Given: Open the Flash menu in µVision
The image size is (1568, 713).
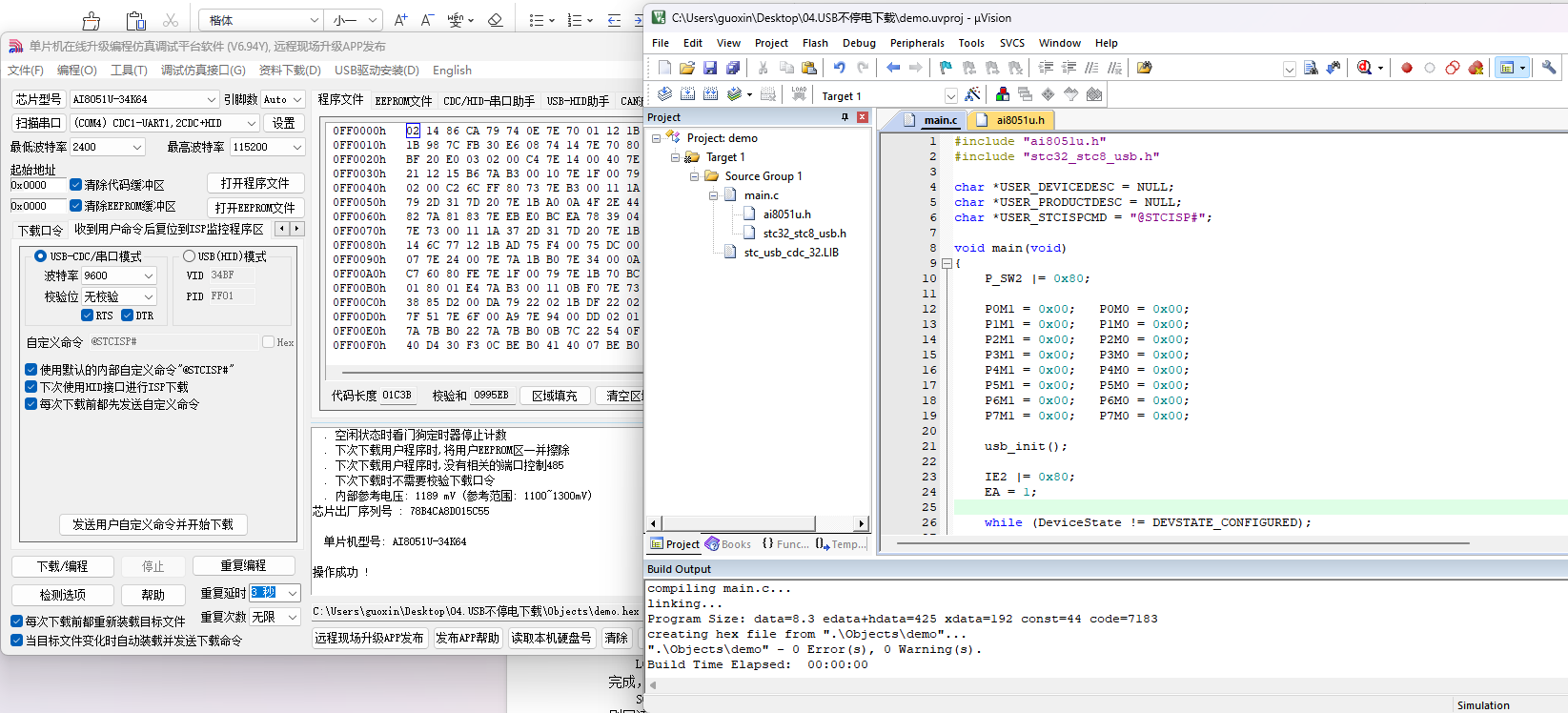Looking at the screenshot, I should [x=815, y=43].
